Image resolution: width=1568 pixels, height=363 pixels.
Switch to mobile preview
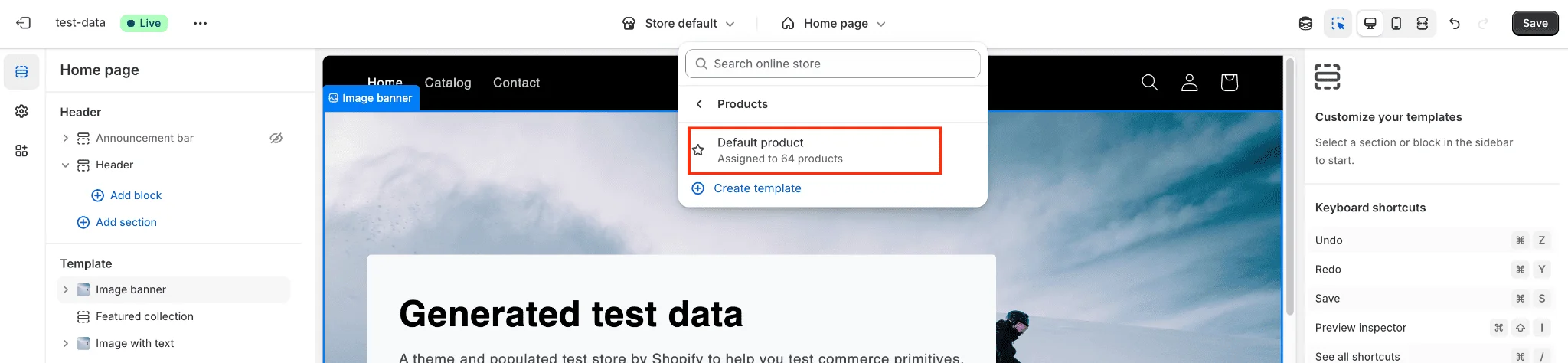click(1396, 24)
